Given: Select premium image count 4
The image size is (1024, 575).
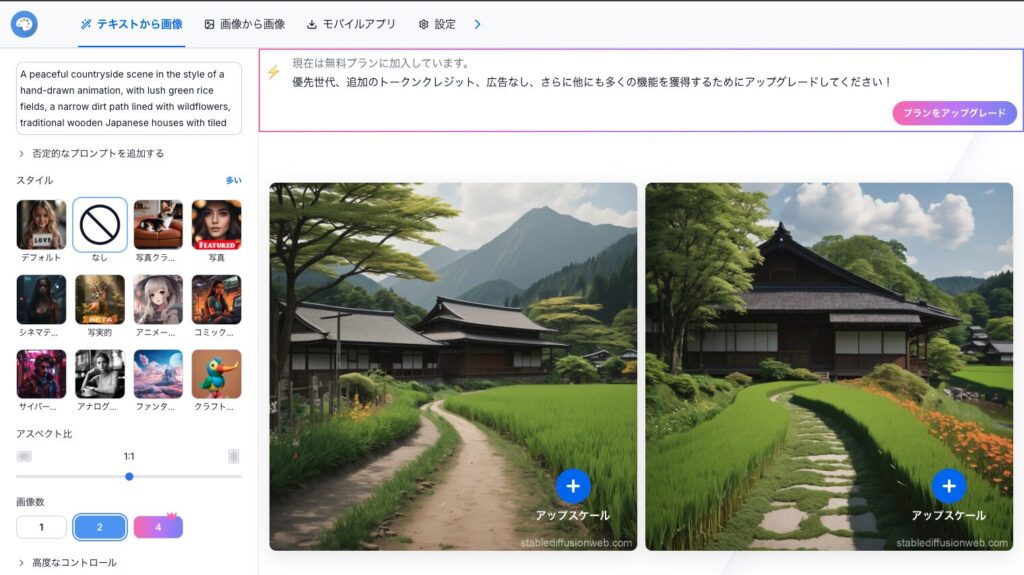Looking at the screenshot, I should click(158, 527).
